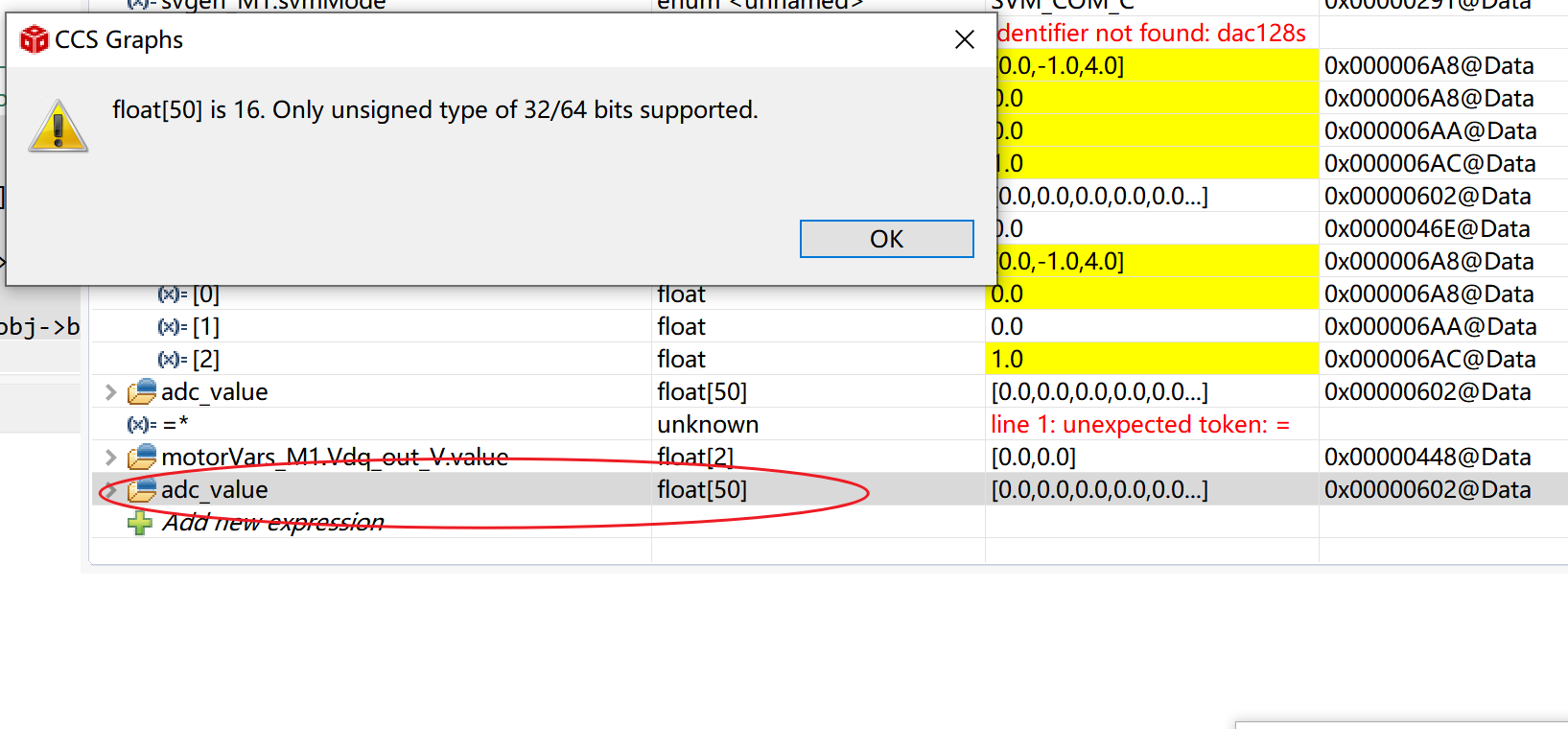Click the variable icon beside [2]
The height and width of the screenshot is (729, 1568).
pos(172,360)
